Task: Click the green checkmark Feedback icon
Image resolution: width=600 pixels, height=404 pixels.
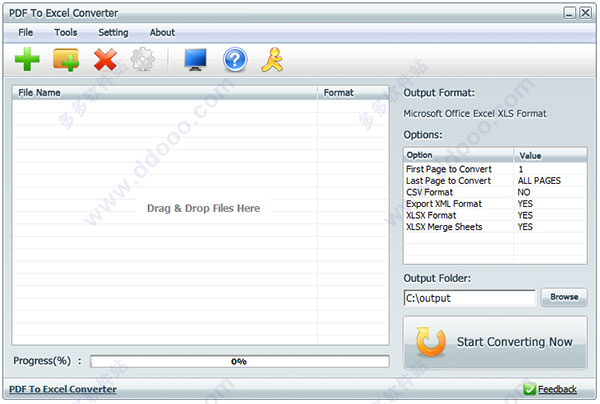Action: [x=530, y=389]
